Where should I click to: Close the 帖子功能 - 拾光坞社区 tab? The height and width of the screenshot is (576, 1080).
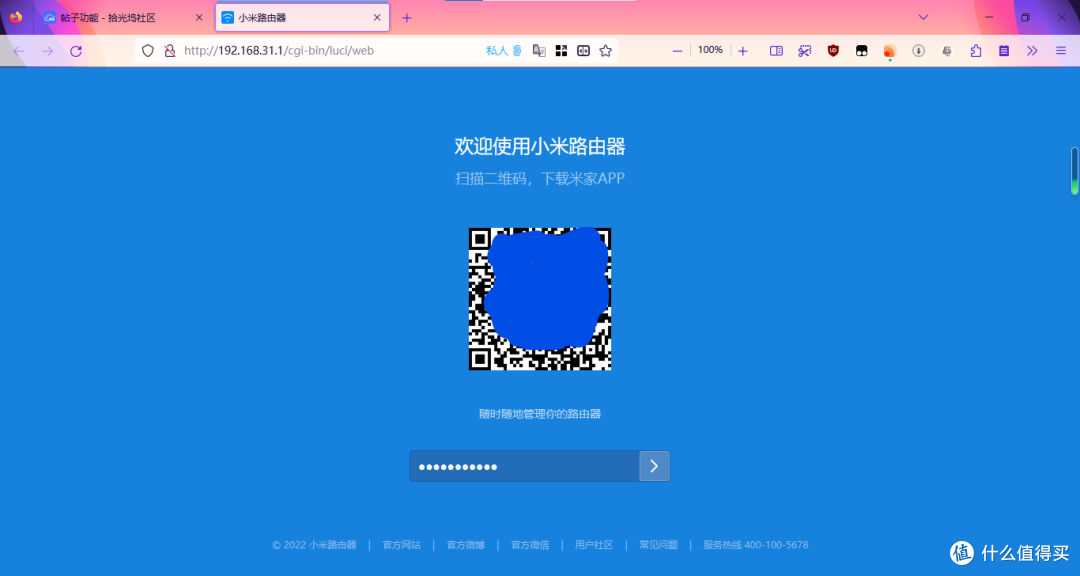point(199,18)
